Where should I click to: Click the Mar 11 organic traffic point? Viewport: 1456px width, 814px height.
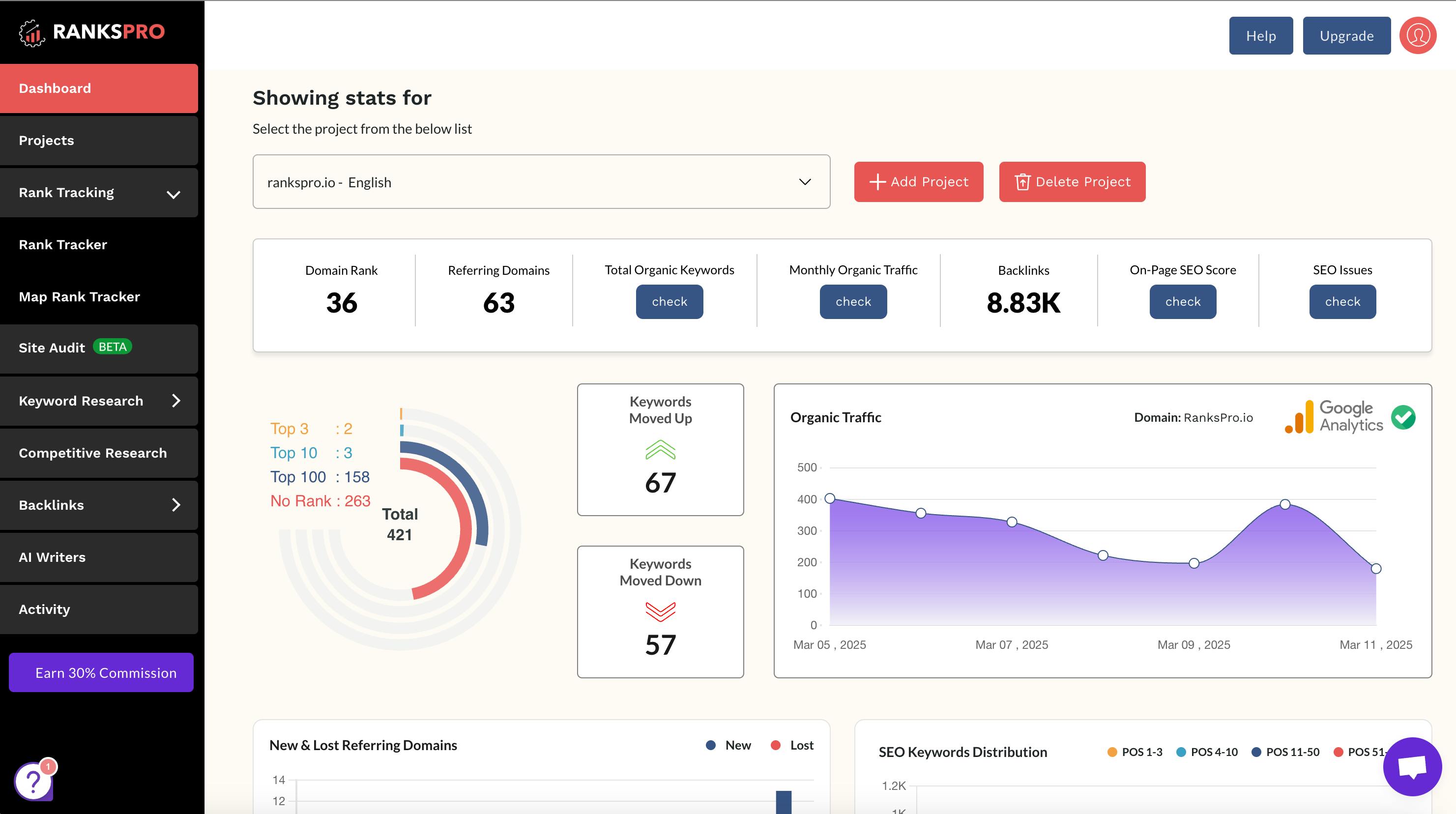coord(1376,569)
